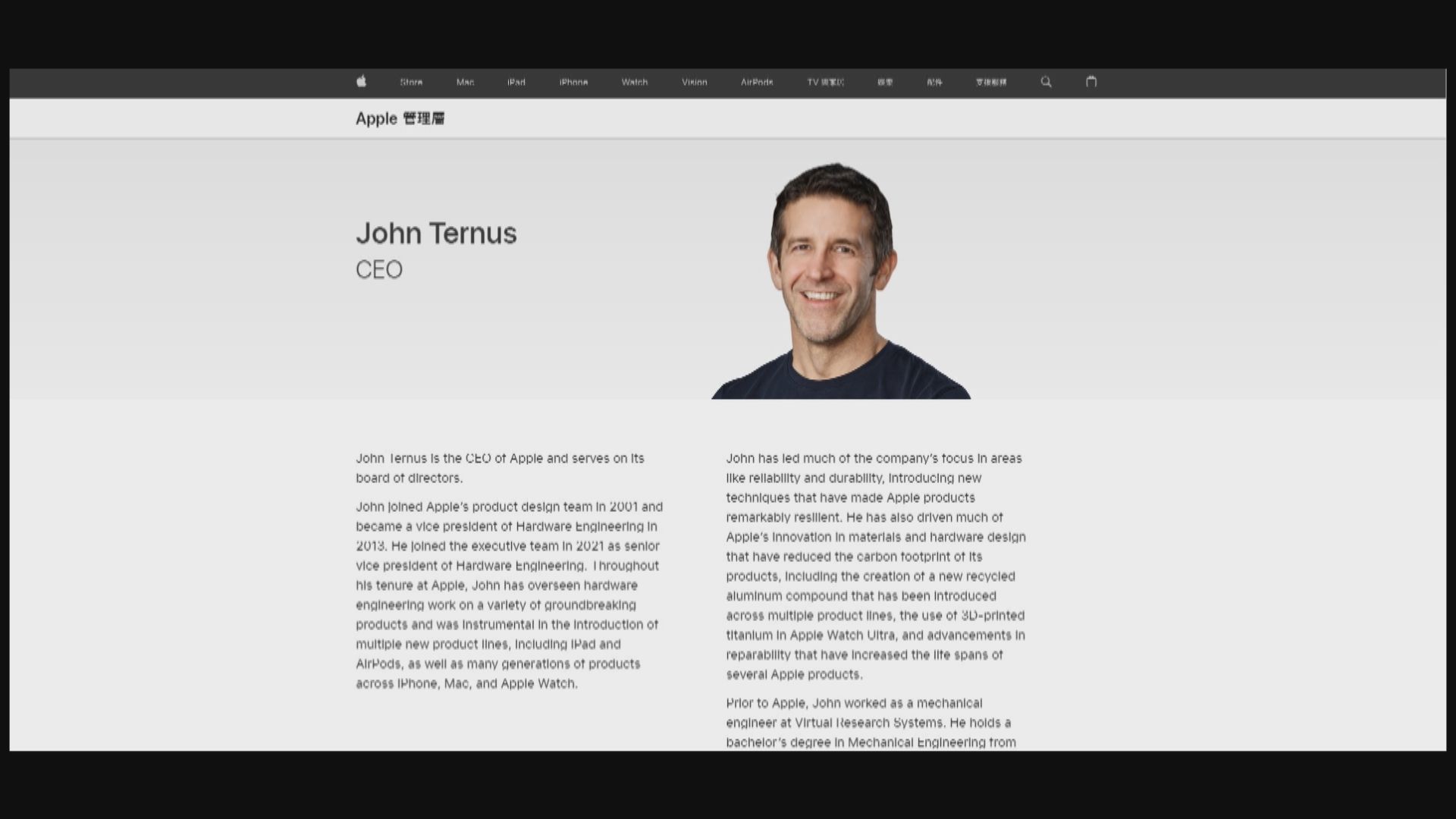Click the Apple logo in the navigation bar

point(361,81)
